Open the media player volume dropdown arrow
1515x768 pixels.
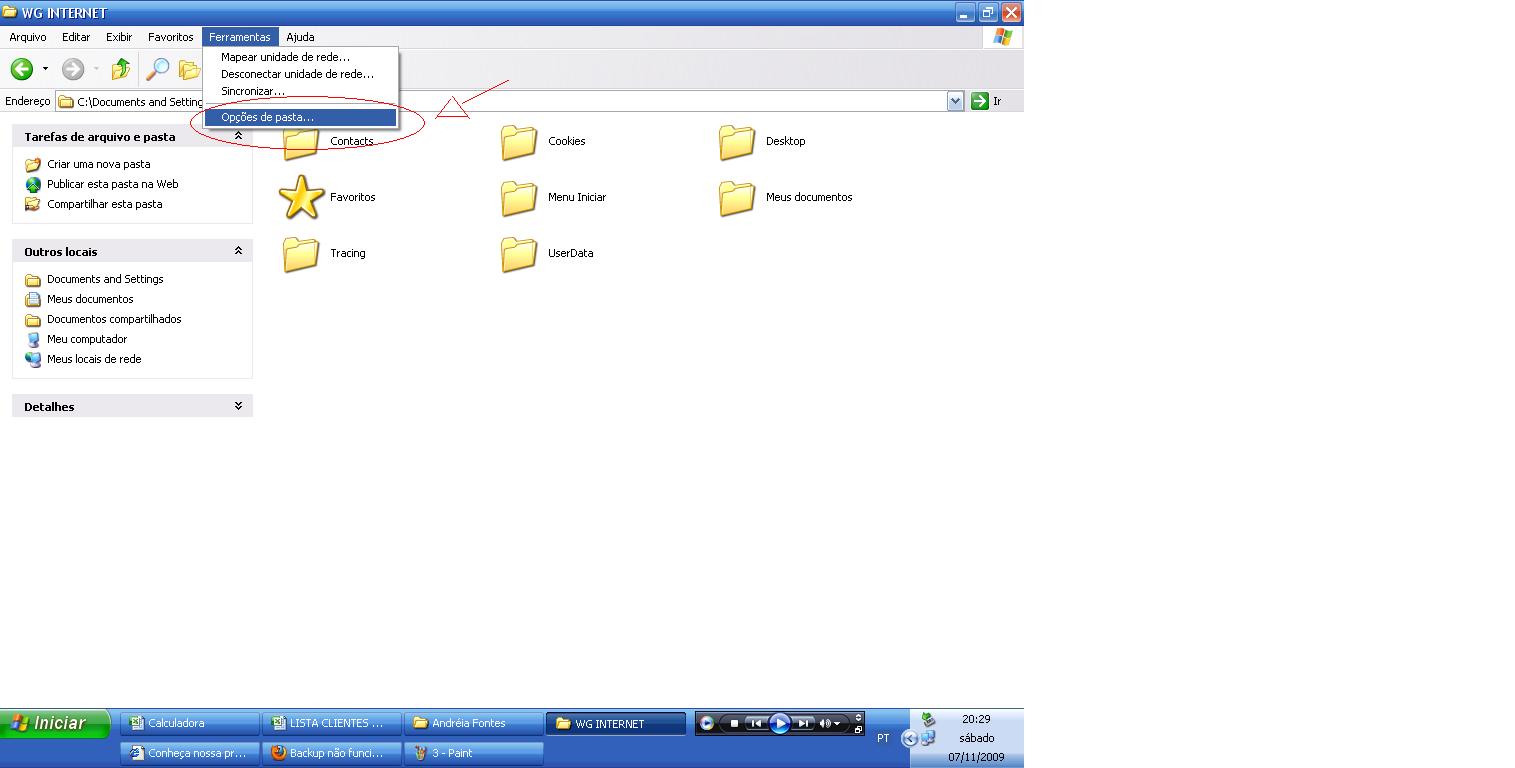(838, 723)
